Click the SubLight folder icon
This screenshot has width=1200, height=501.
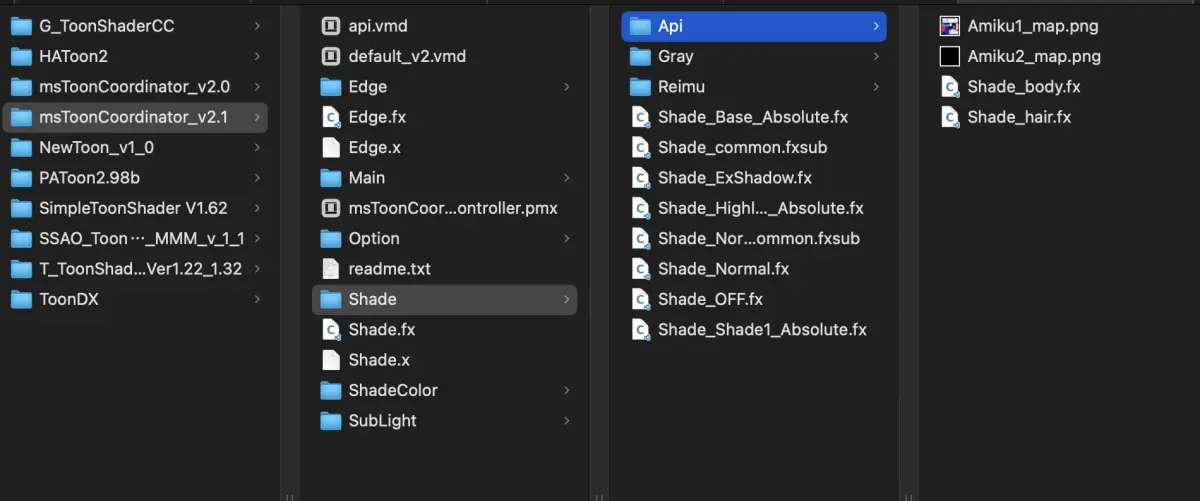tap(331, 421)
